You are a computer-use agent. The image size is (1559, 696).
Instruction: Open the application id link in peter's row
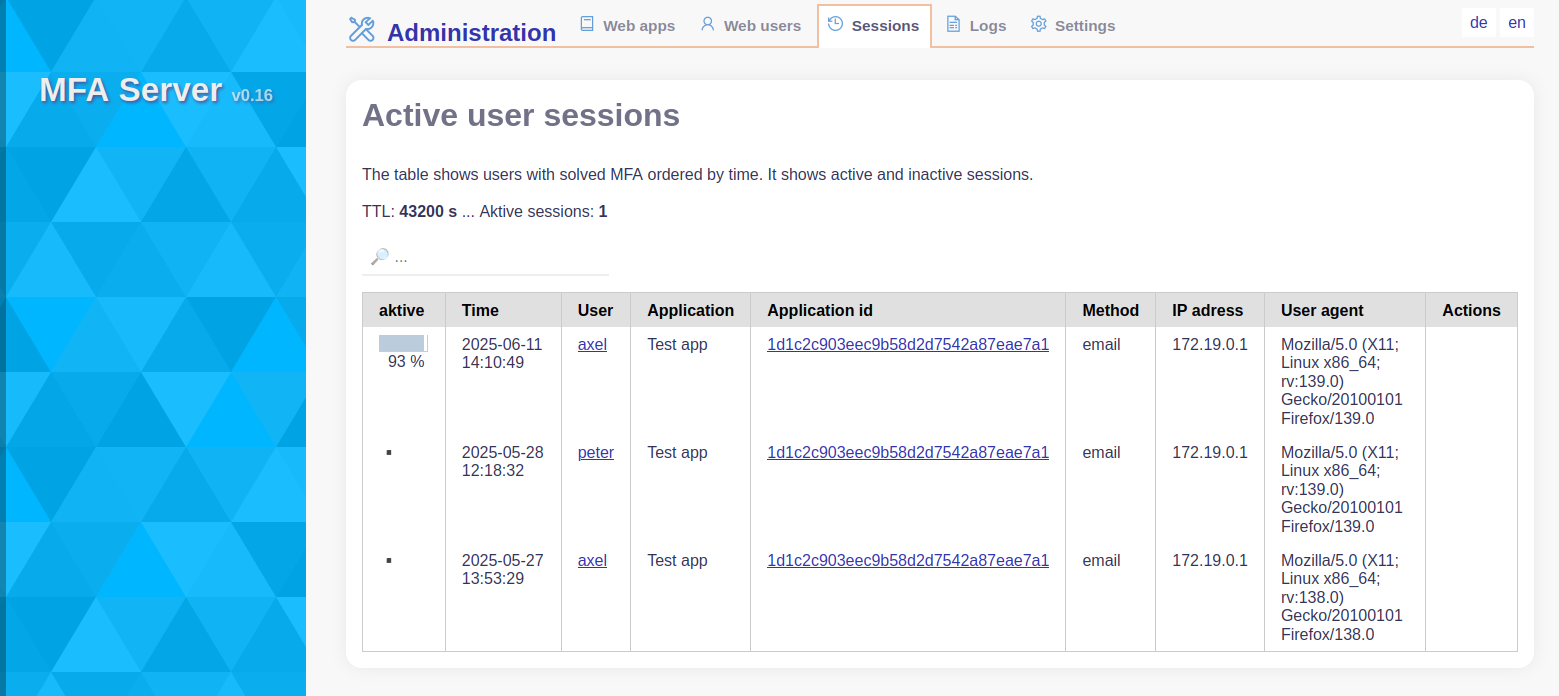pos(908,453)
